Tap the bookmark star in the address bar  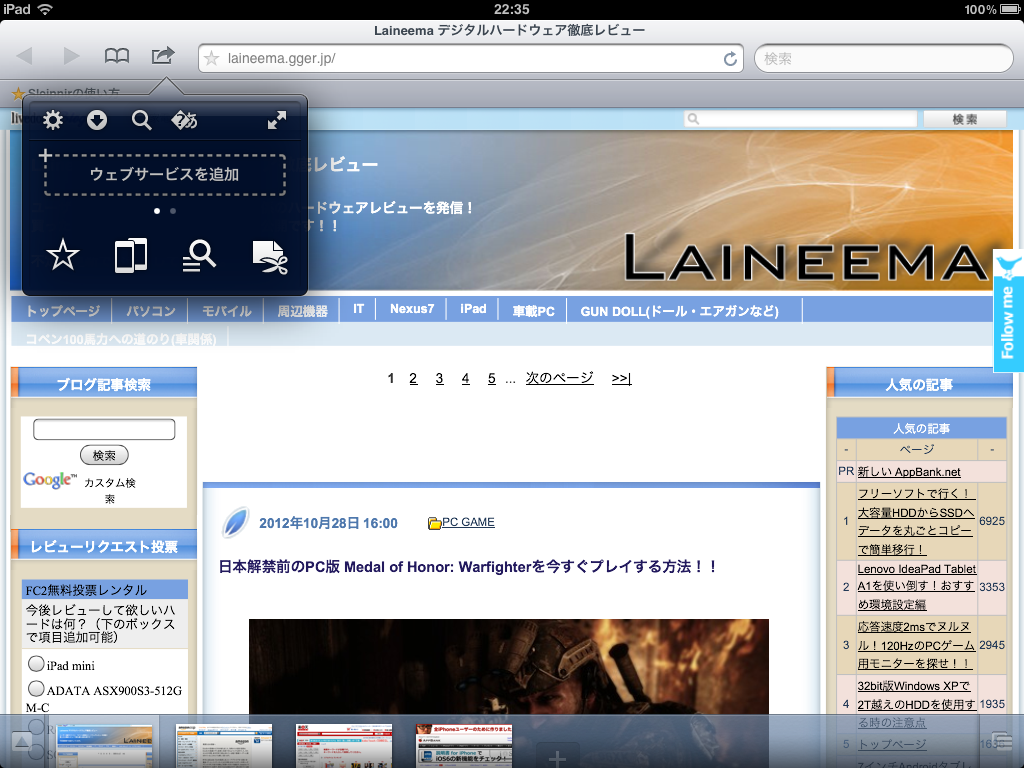click(212, 59)
